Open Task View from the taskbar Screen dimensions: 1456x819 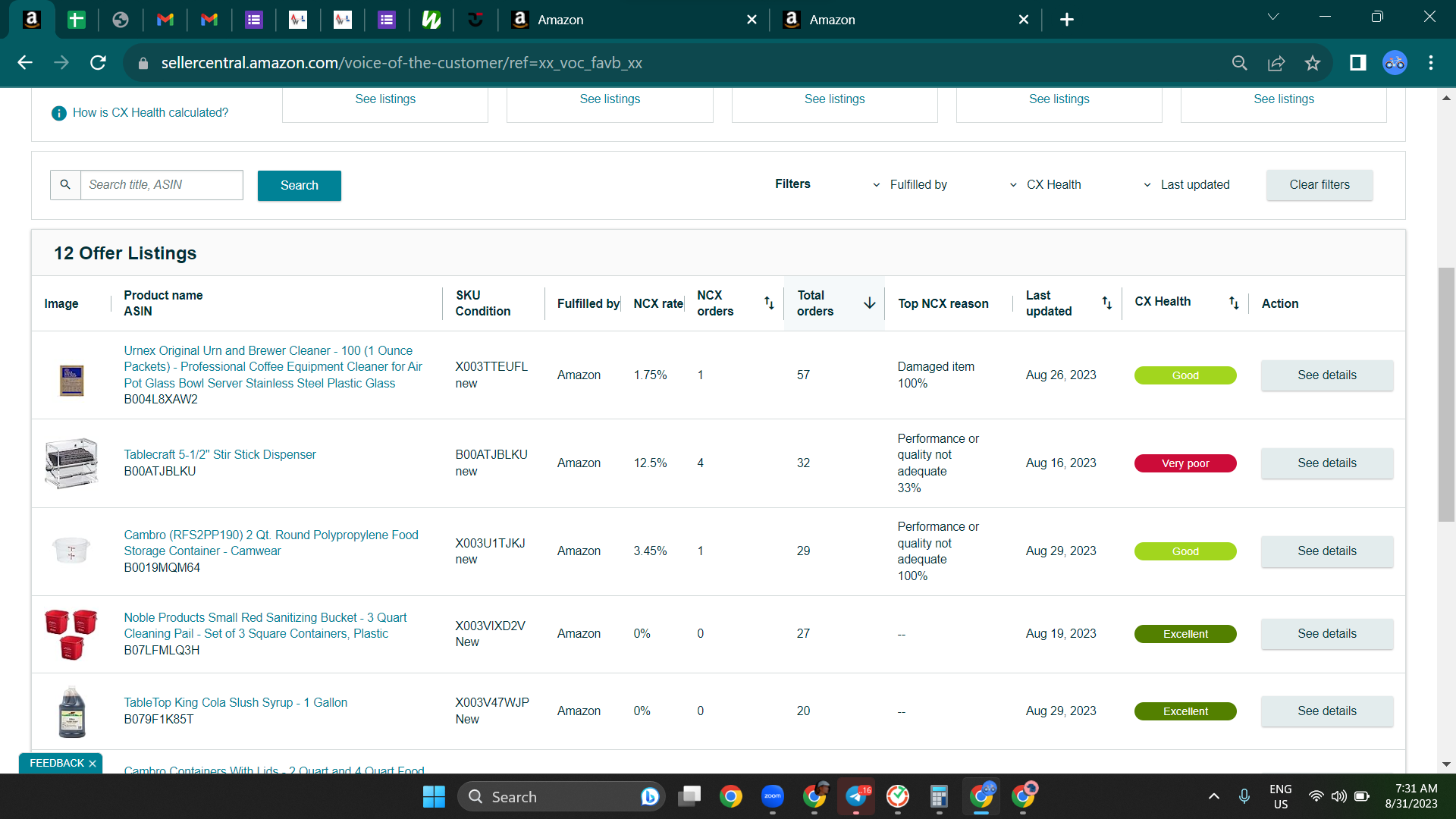click(x=690, y=797)
